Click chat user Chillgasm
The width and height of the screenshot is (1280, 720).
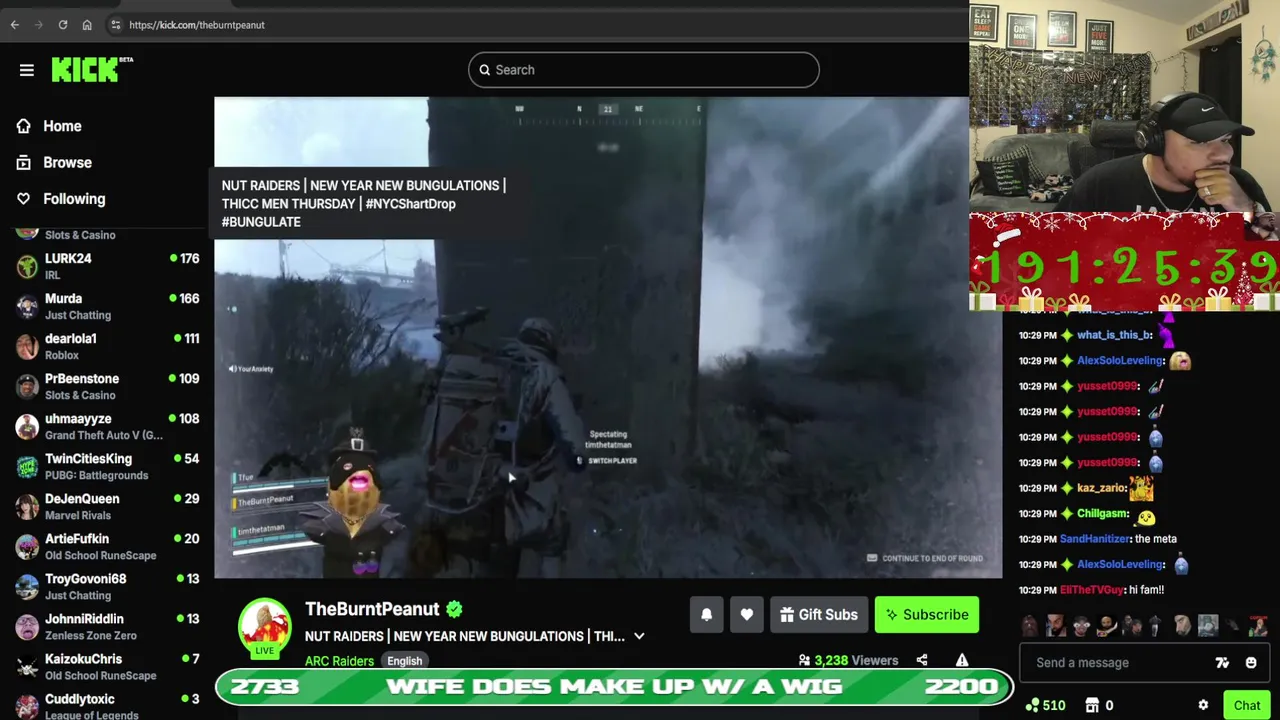tap(1102, 513)
